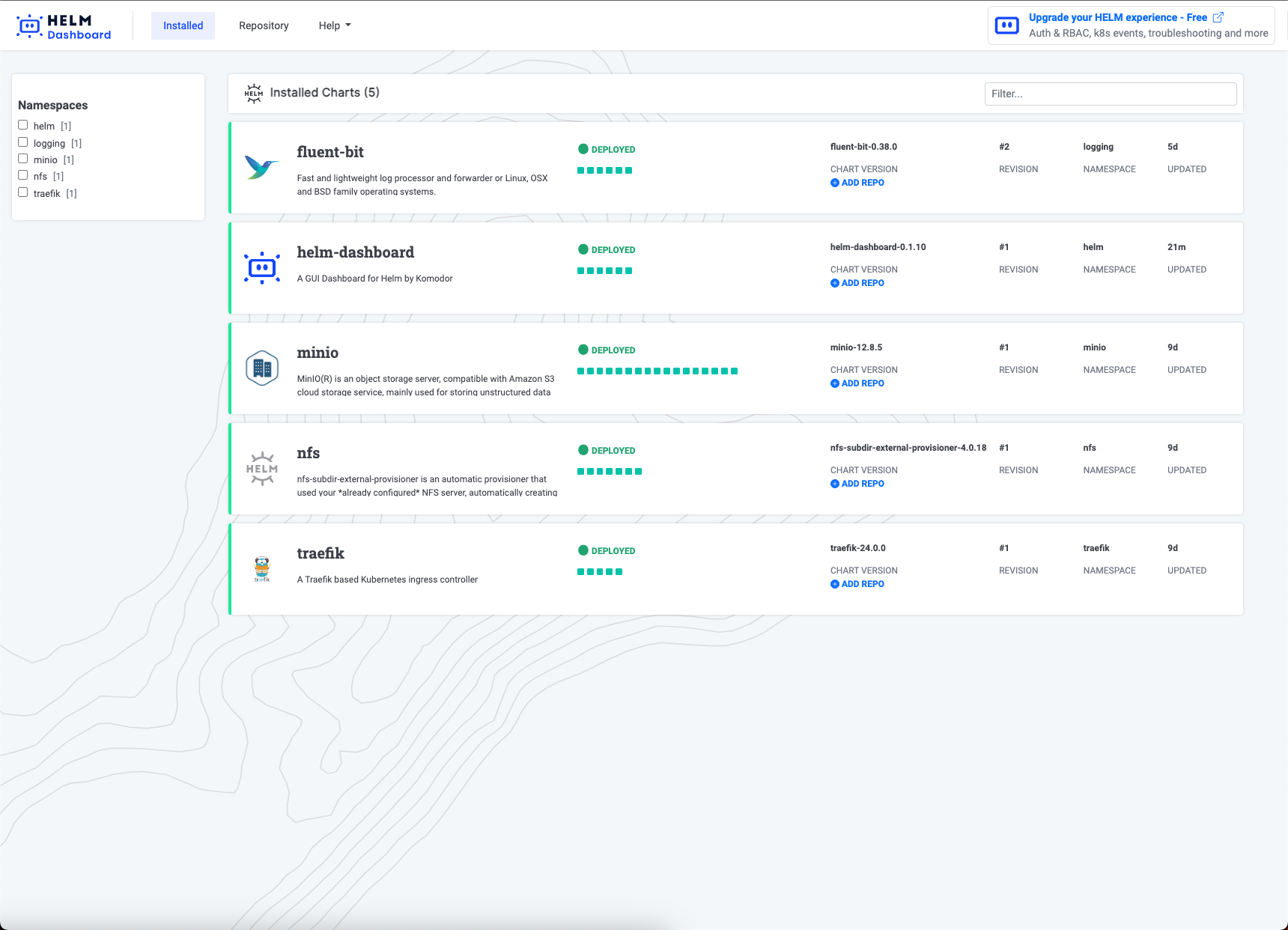Click Add Repo for minio
1288x930 pixels.
857,383
